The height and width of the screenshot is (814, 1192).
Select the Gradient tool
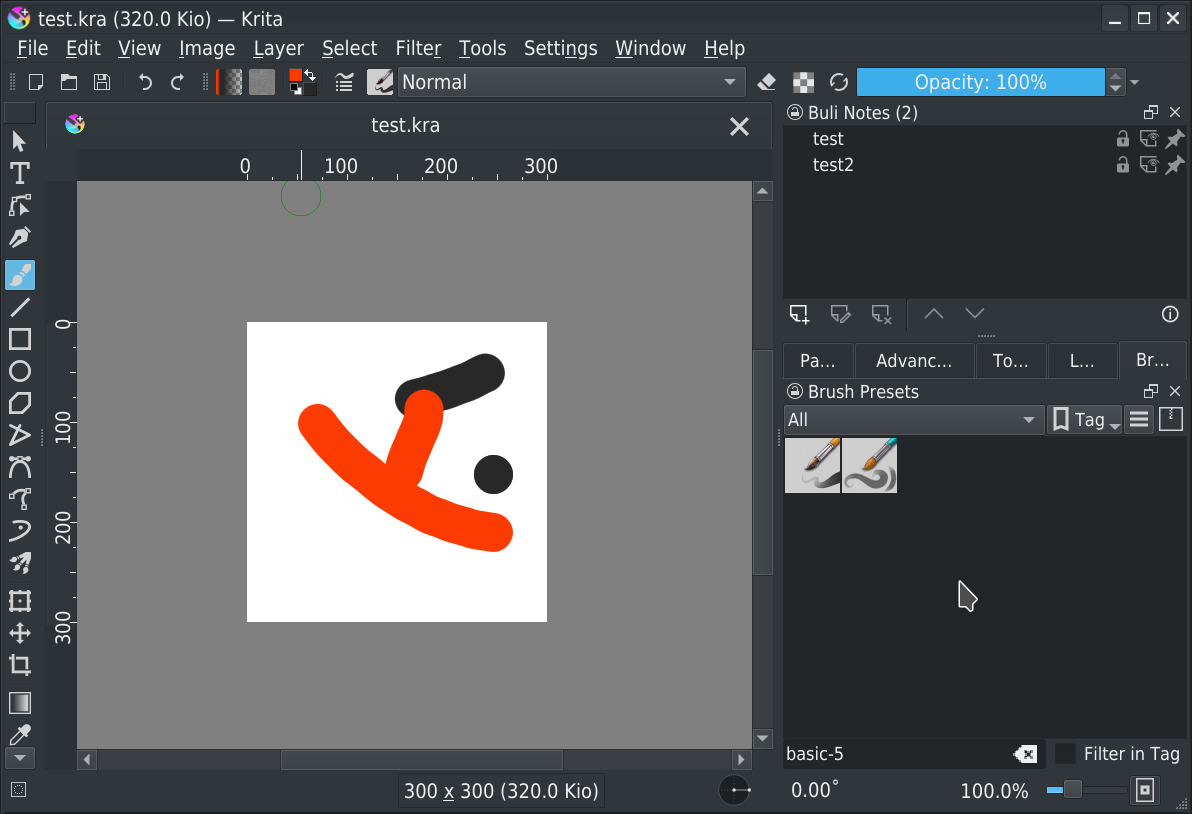pos(19,703)
